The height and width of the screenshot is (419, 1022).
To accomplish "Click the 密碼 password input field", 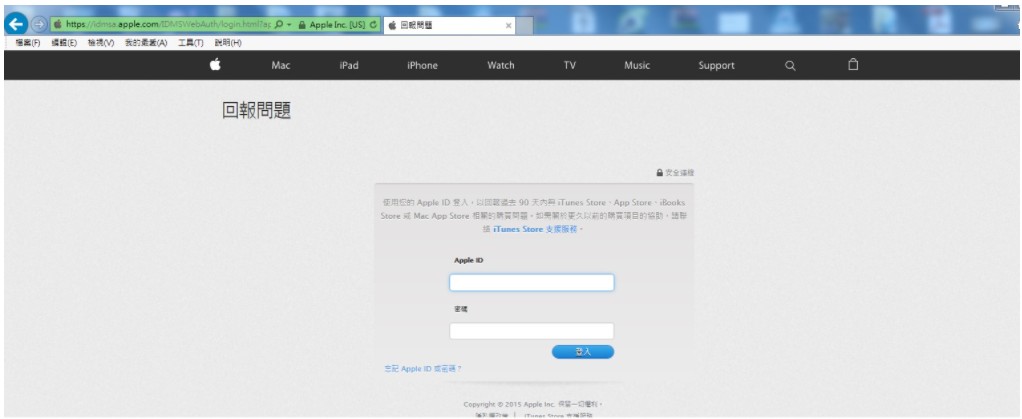I will (531, 330).
